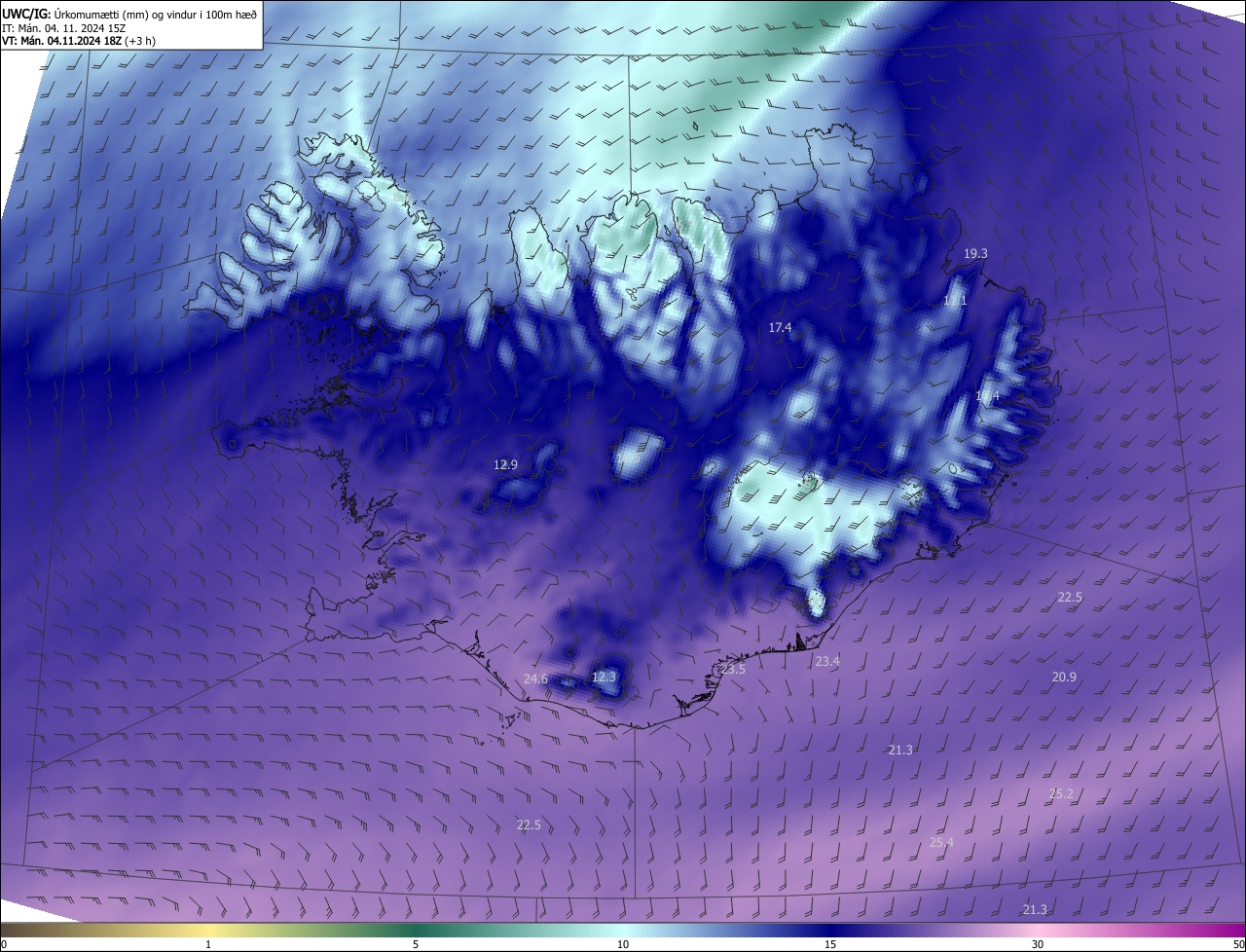Click the 24.6 value label near the south coast
Viewport: 1246px width, 952px height.
point(535,679)
